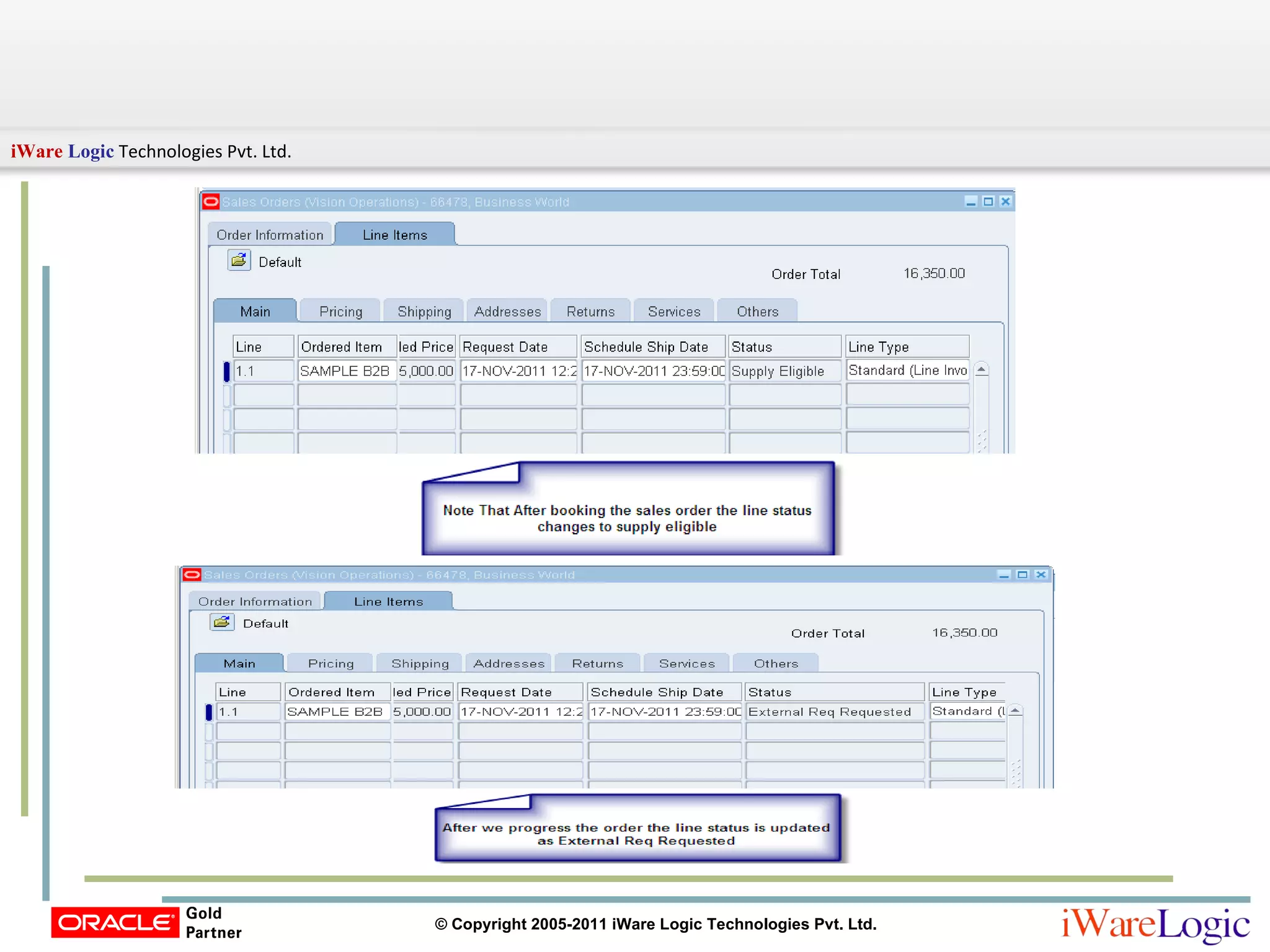
Task: Click 5,000.00 price field in upper window
Action: [427, 371]
